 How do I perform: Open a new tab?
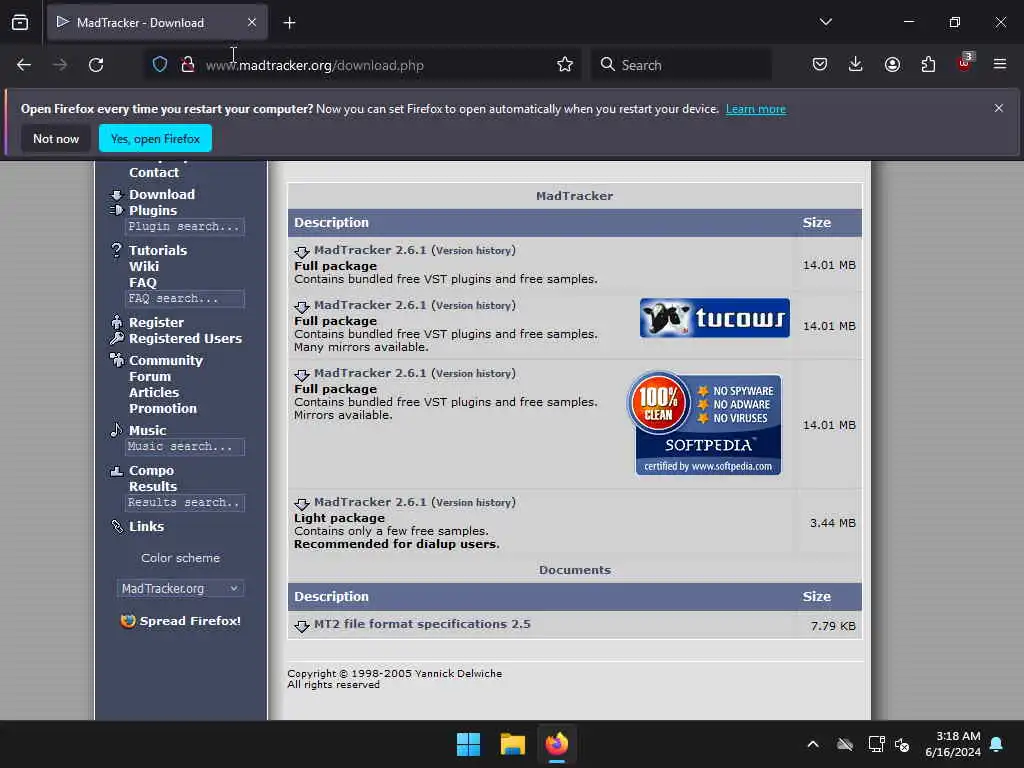(x=289, y=23)
